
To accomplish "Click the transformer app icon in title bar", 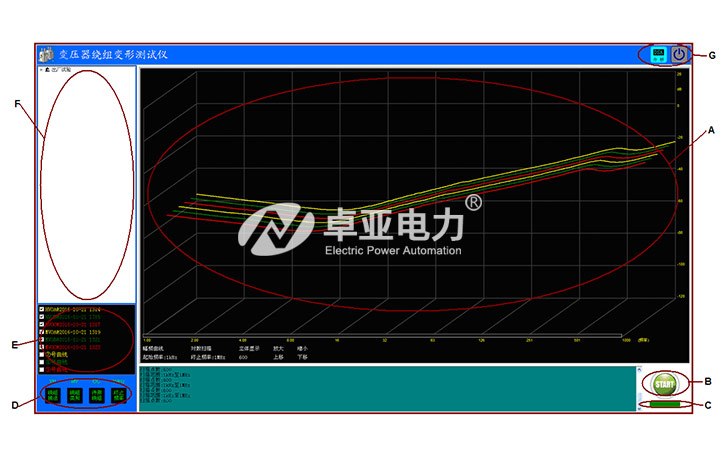I will (x=46, y=55).
